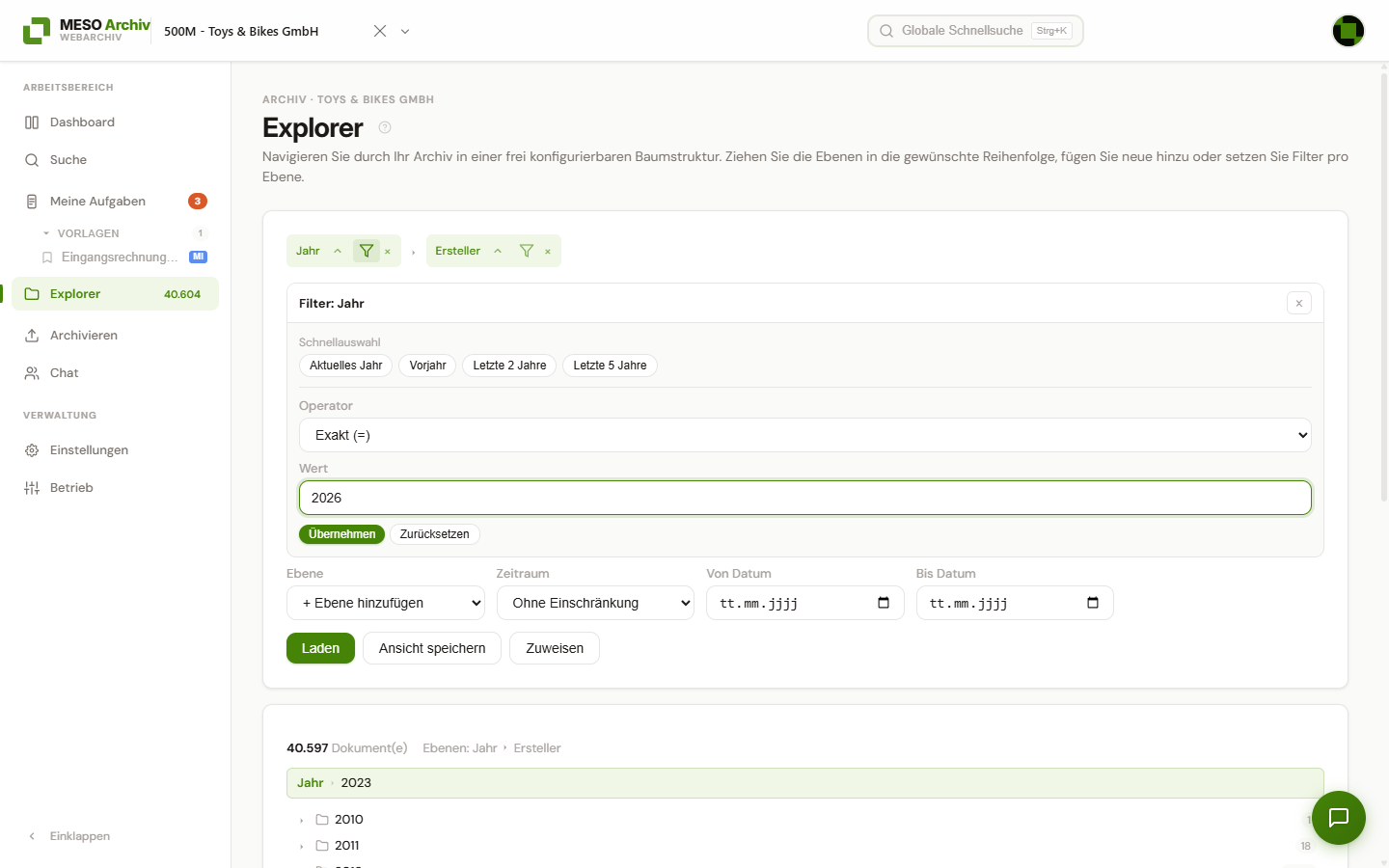Viewport: 1389px width, 868px height.
Task: Open the archive switcher chevron
Action: [405, 31]
